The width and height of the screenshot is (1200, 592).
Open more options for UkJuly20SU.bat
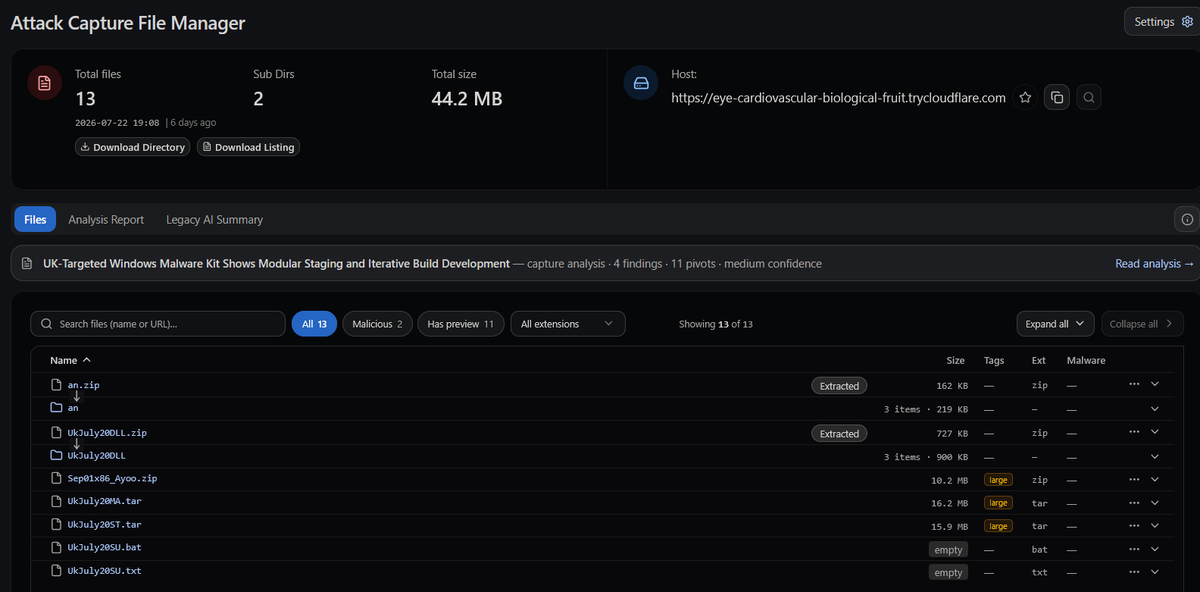[1133, 547]
